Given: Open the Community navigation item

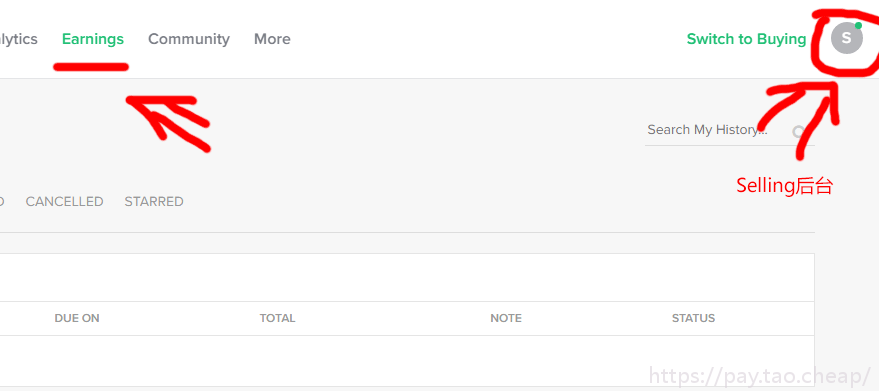Looking at the screenshot, I should [189, 39].
